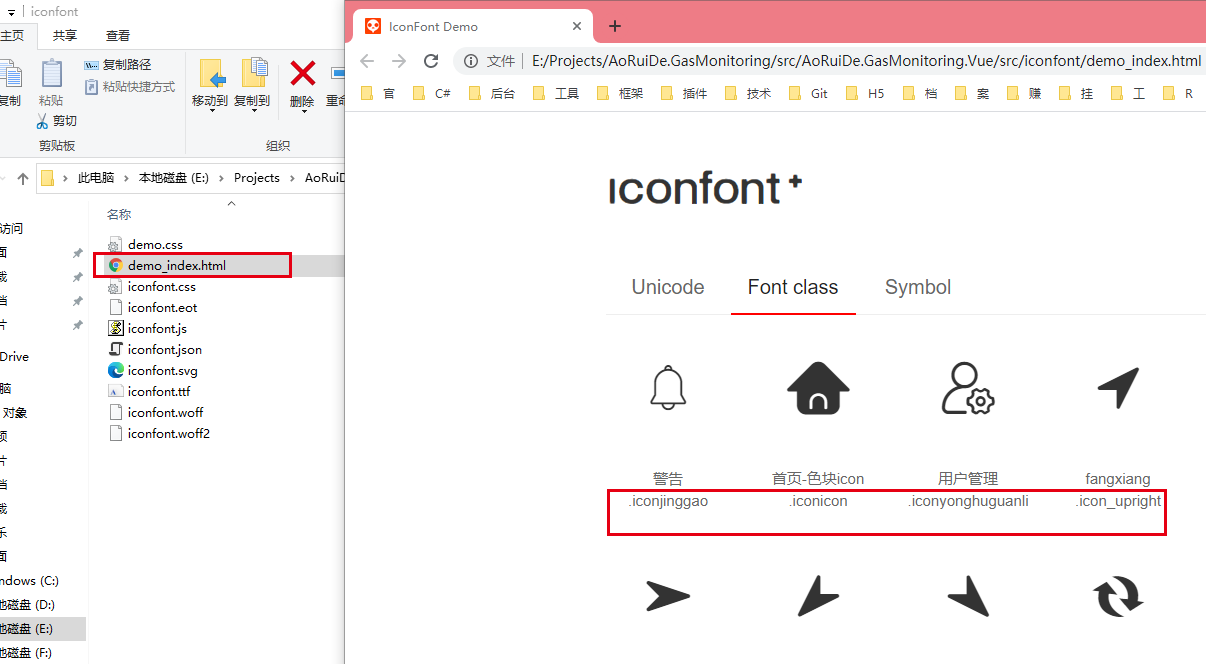
Task: Open the C# bookmark folder
Action: 432,94
